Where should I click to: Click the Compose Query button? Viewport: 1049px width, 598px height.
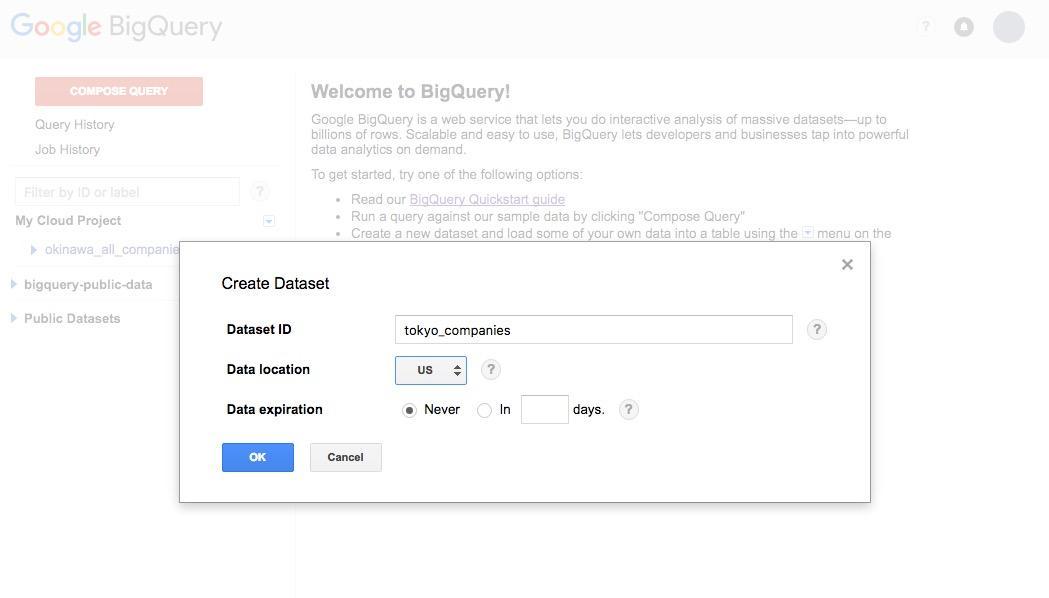[x=119, y=91]
